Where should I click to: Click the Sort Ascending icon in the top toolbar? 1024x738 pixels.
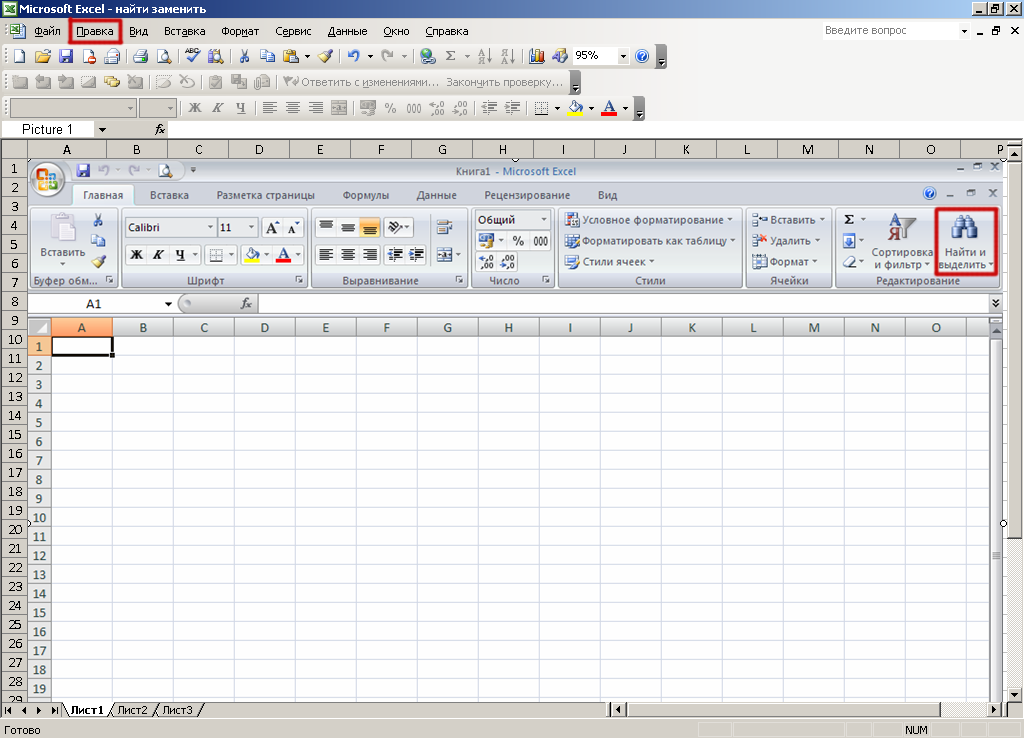pyautogui.click(x=484, y=57)
